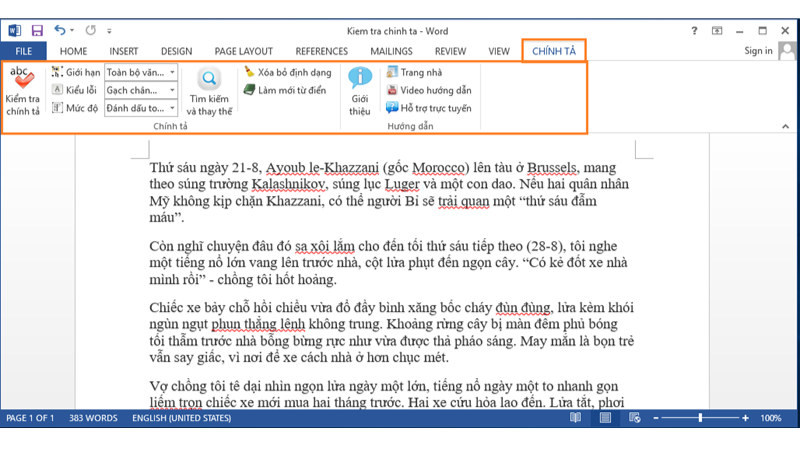Image resolution: width=800 pixels, height=450 pixels.
Task: Expand the Mức độ dropdown
Action: [172, 108]
